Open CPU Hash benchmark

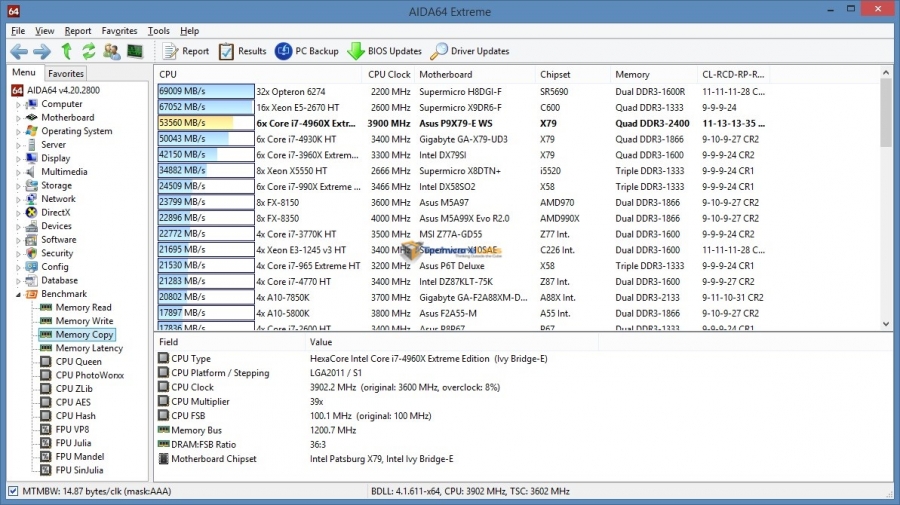[x=75, y=416]
